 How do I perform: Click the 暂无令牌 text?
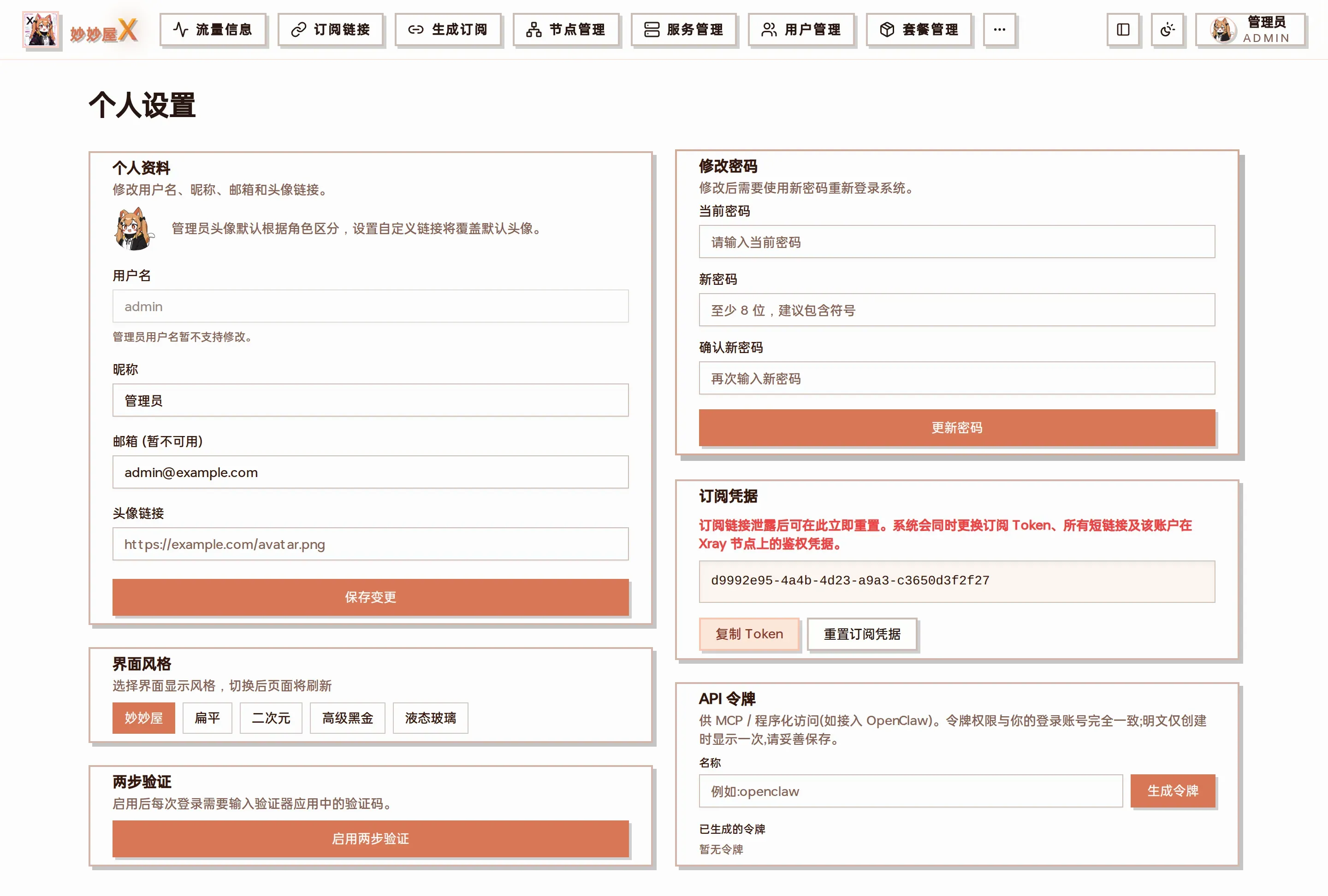[x=721, y=850]
